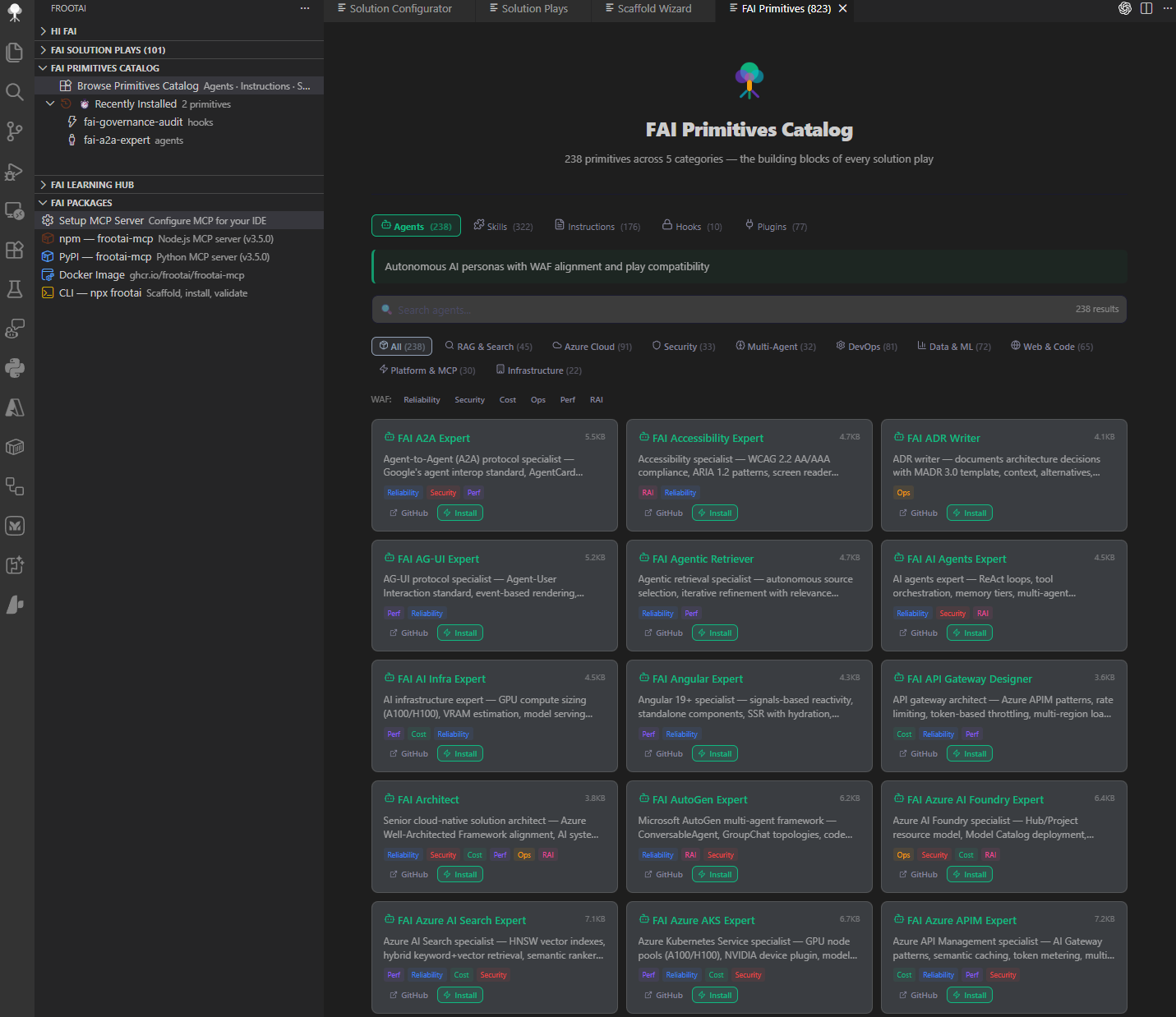Open the Azure icon in the activity bar
The height and width of the screenshot is (1017, 1176).
coord(15,407)
